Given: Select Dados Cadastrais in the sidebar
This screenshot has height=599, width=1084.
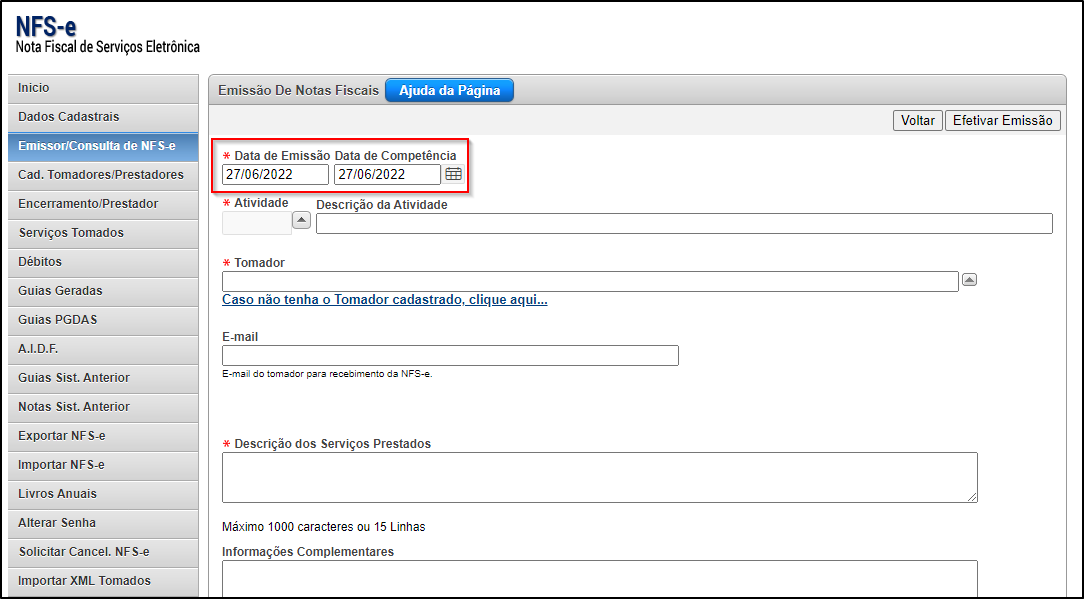Looking at the screenshot, I should (102, 117).
